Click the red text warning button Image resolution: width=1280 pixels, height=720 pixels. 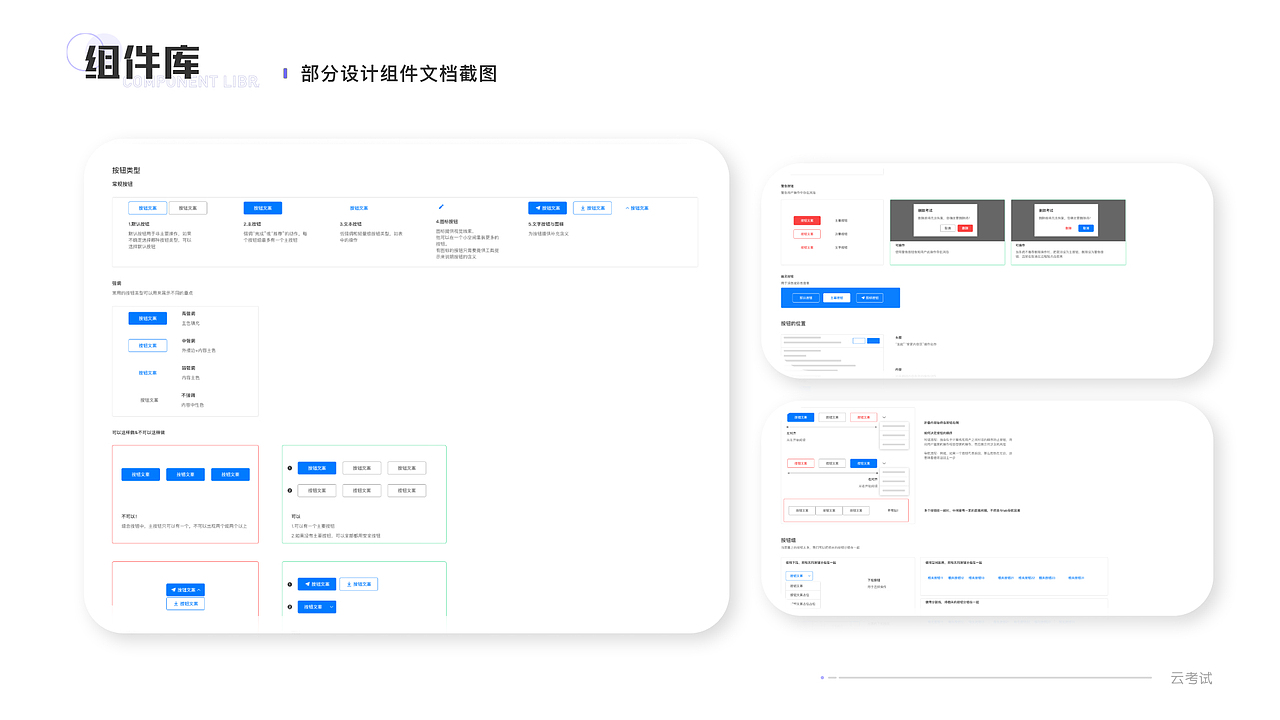coord(806,247)
